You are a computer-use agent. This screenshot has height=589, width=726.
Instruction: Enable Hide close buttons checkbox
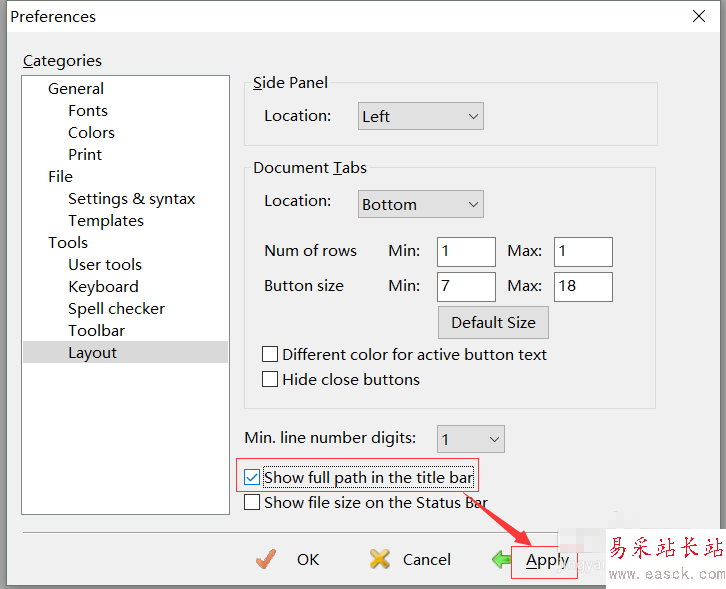(270, 380)
